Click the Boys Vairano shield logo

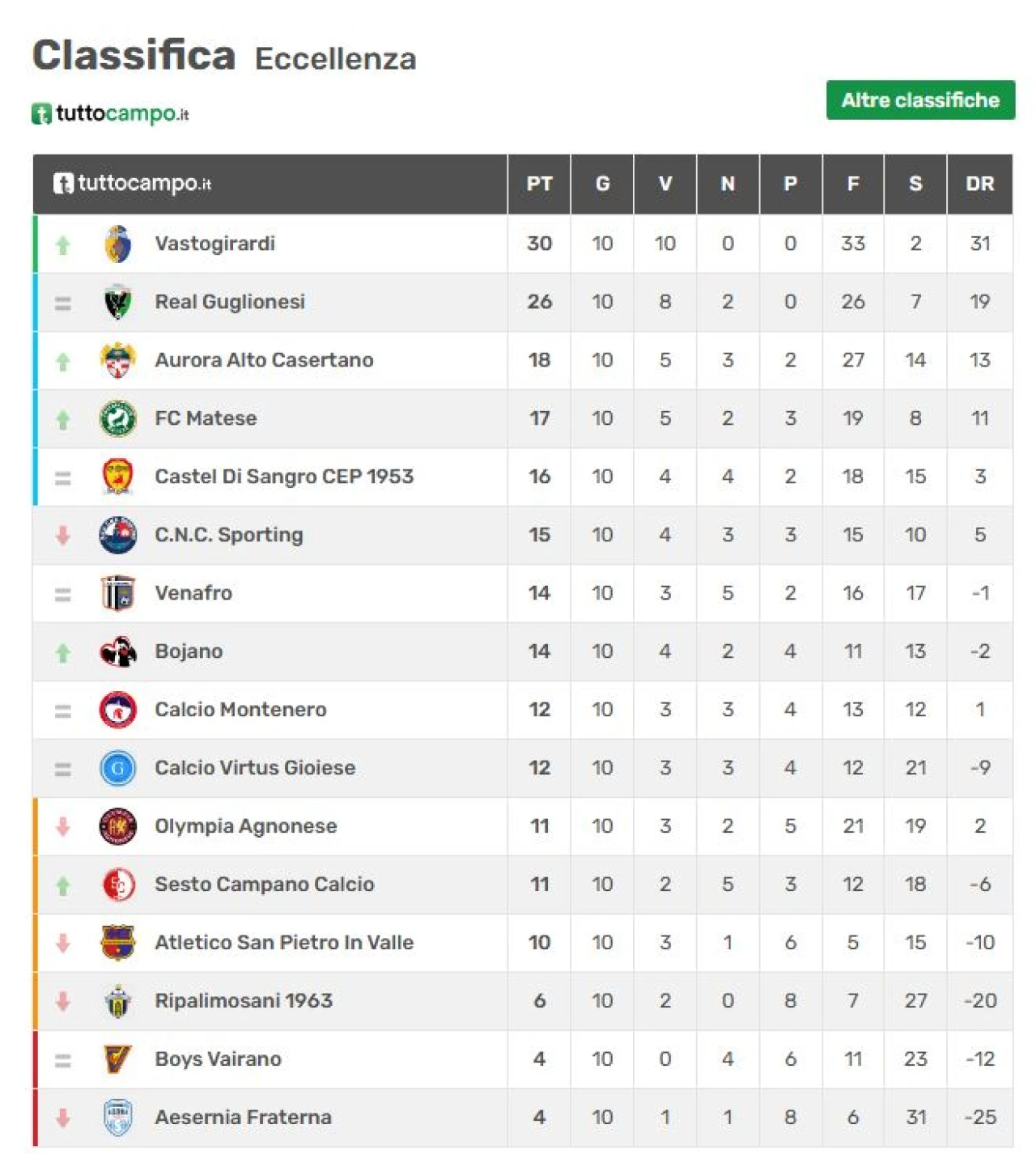click(x=118, y=1059)
